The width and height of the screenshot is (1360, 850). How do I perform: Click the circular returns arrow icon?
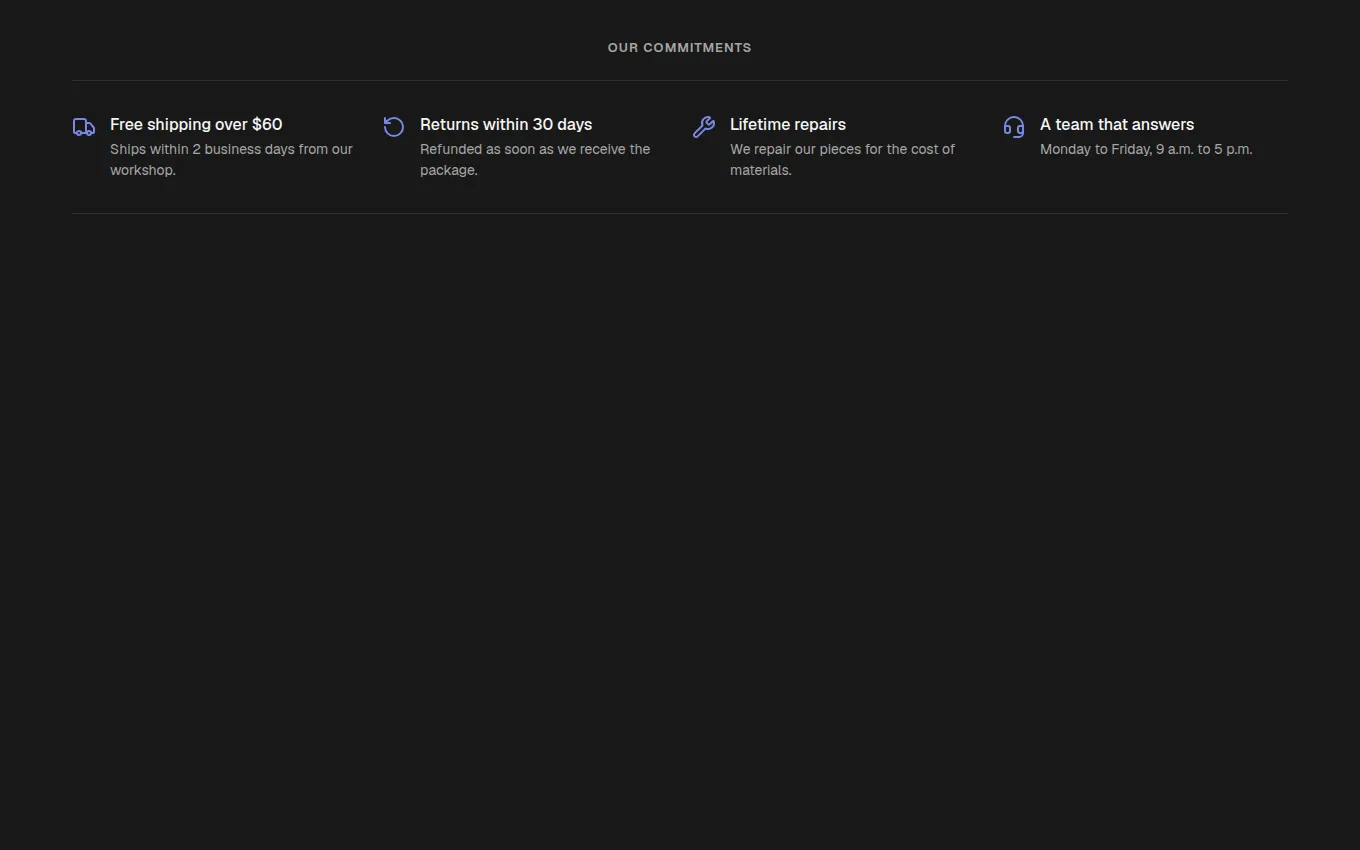click(x=394, y=127)
